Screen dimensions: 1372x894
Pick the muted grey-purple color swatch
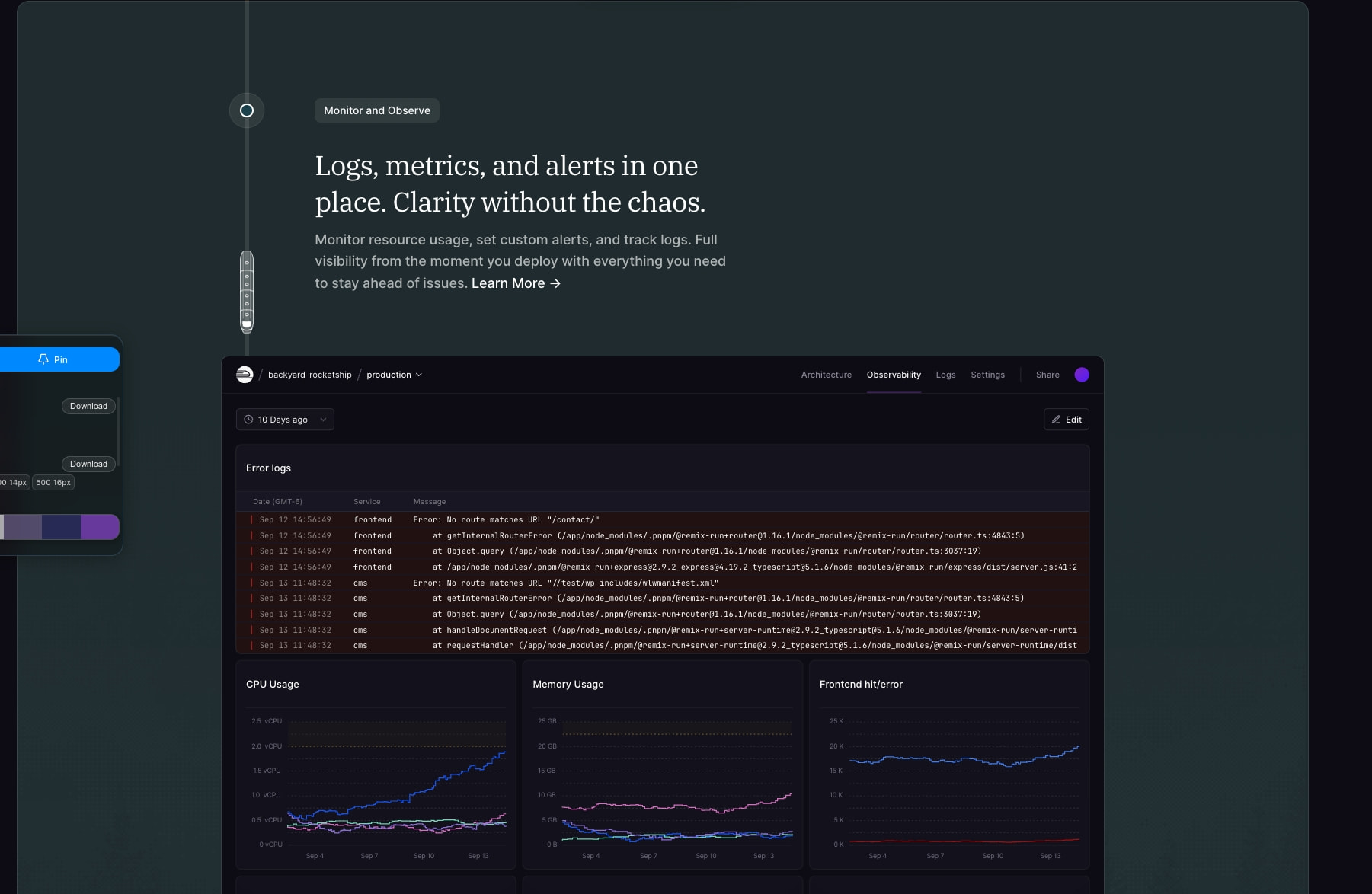click(x=23, y=527)
